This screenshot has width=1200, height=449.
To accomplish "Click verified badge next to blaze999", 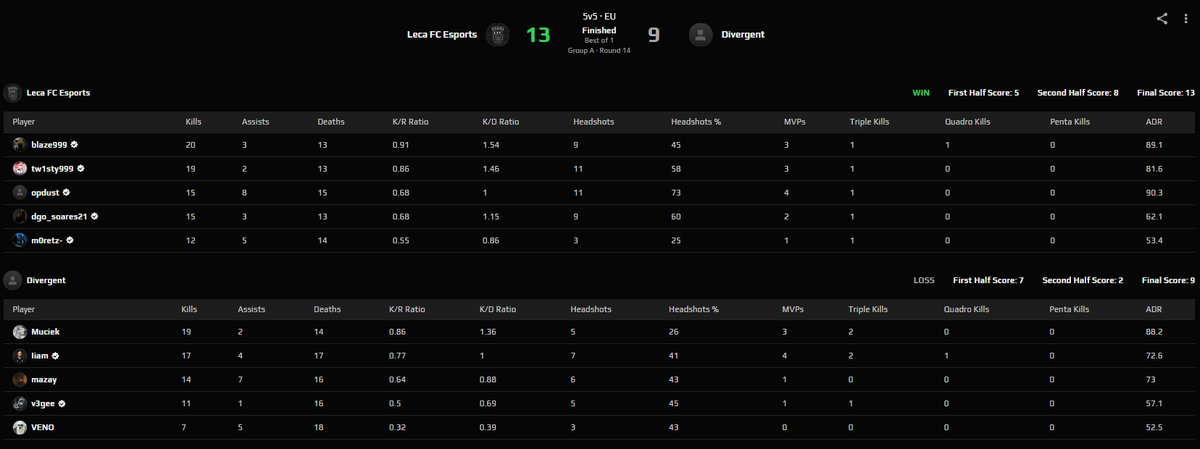I will tap(75, 144).
